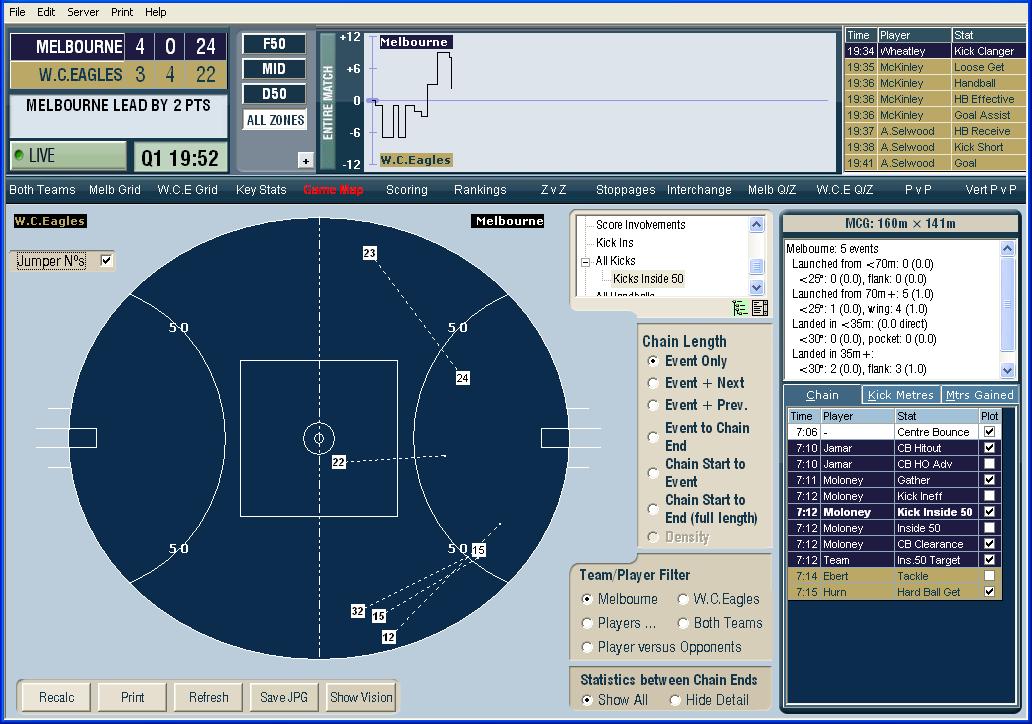1032x724 pixels.
Task: Click the Show Vision button
Action: 361,697
